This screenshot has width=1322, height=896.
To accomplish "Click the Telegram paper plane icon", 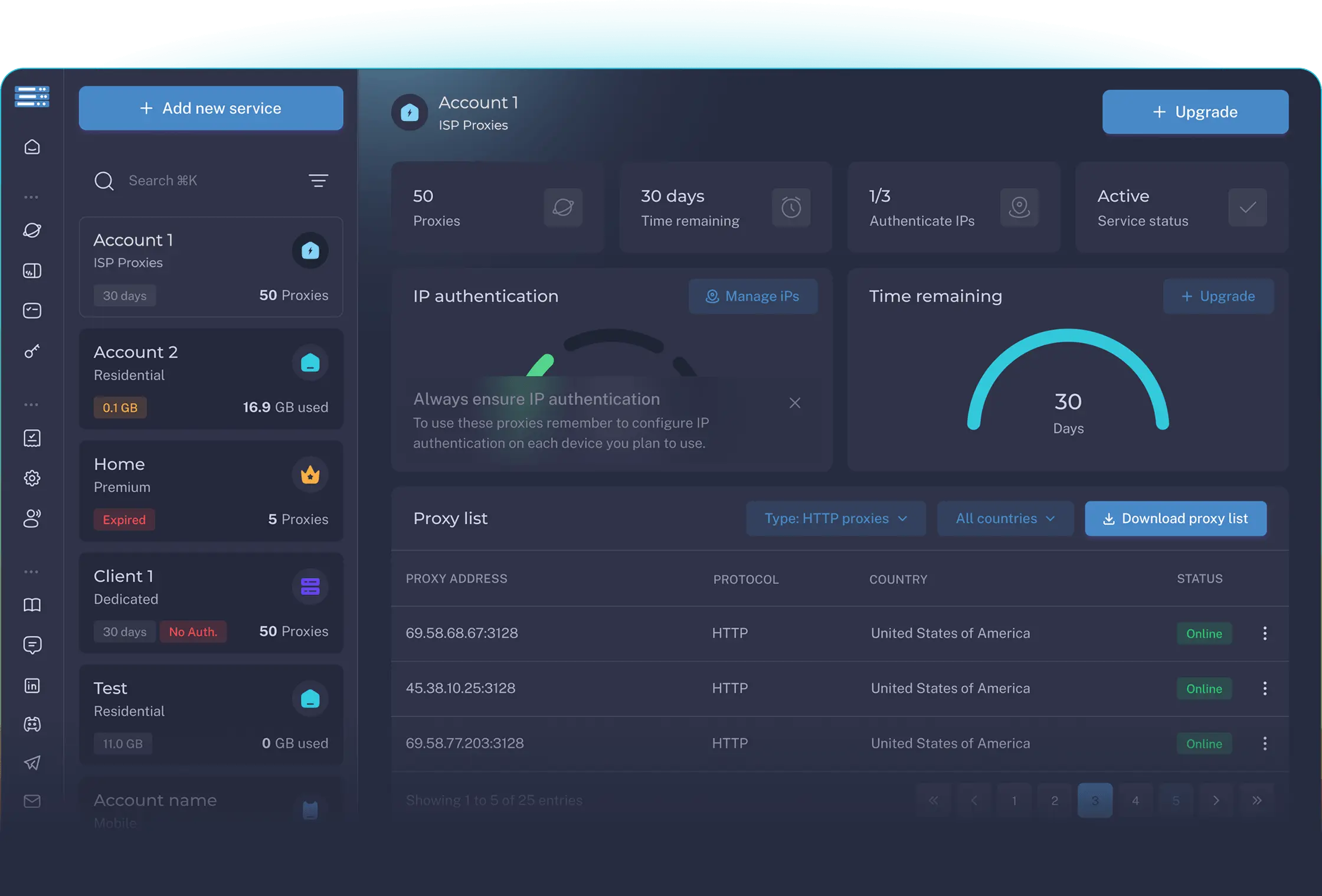I will [x=32, y=763].
